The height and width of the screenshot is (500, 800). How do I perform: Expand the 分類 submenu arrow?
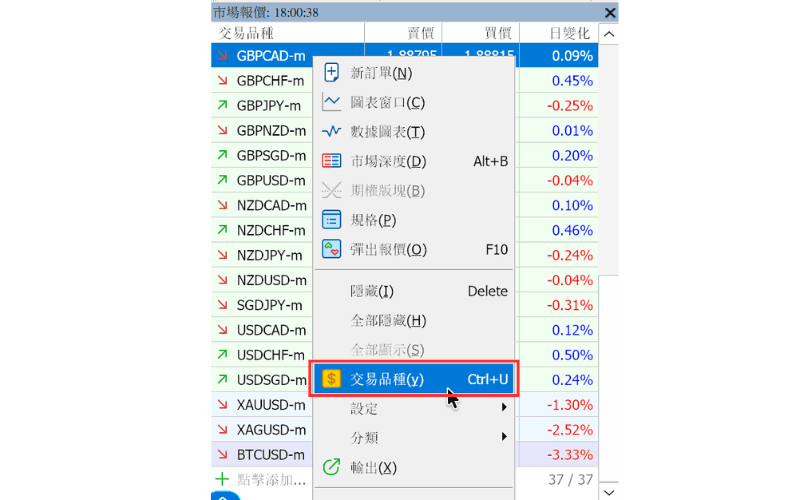504,437
